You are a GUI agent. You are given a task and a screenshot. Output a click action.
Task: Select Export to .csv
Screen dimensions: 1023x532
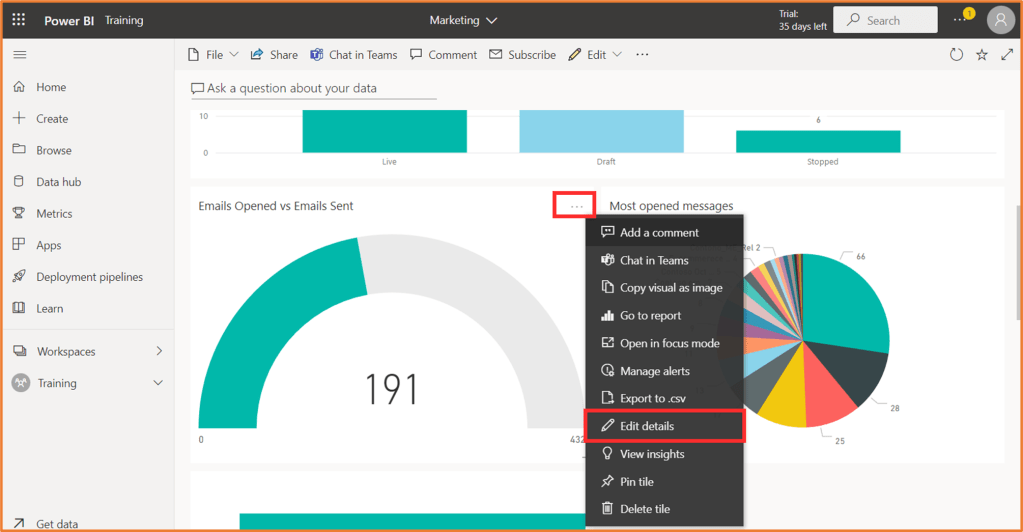coord(664,398)
